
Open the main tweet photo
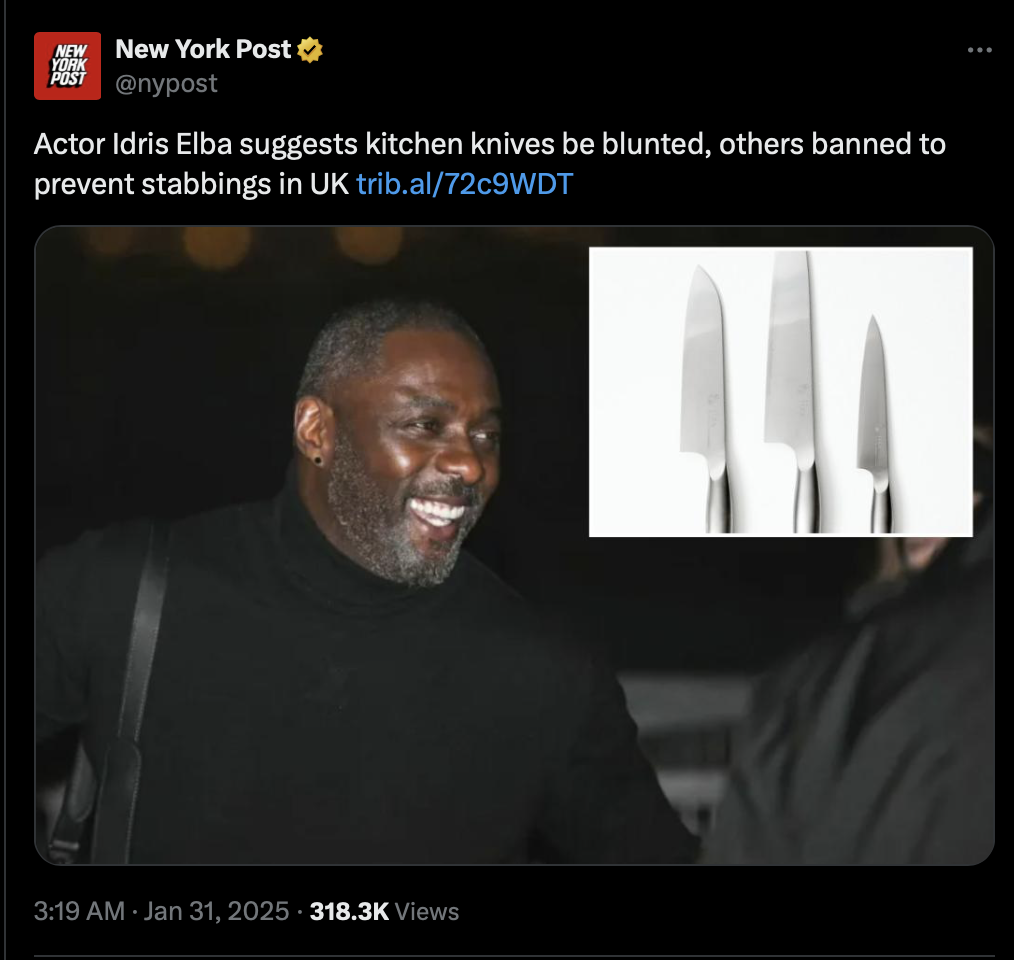click(514, 545)
